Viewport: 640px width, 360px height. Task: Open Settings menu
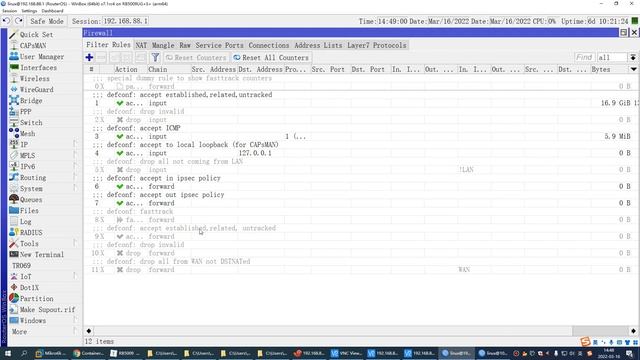coord(29,11)
